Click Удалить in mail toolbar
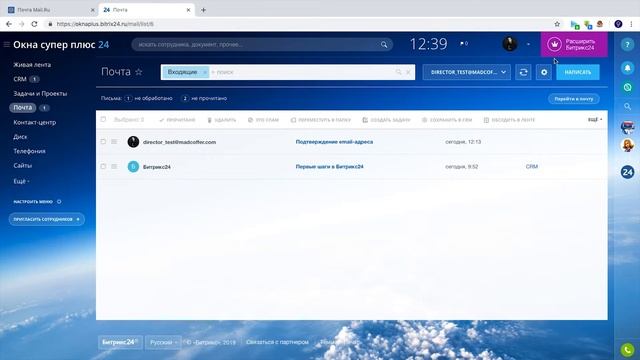The image size is (640, 360). click(x=222, y=120)
